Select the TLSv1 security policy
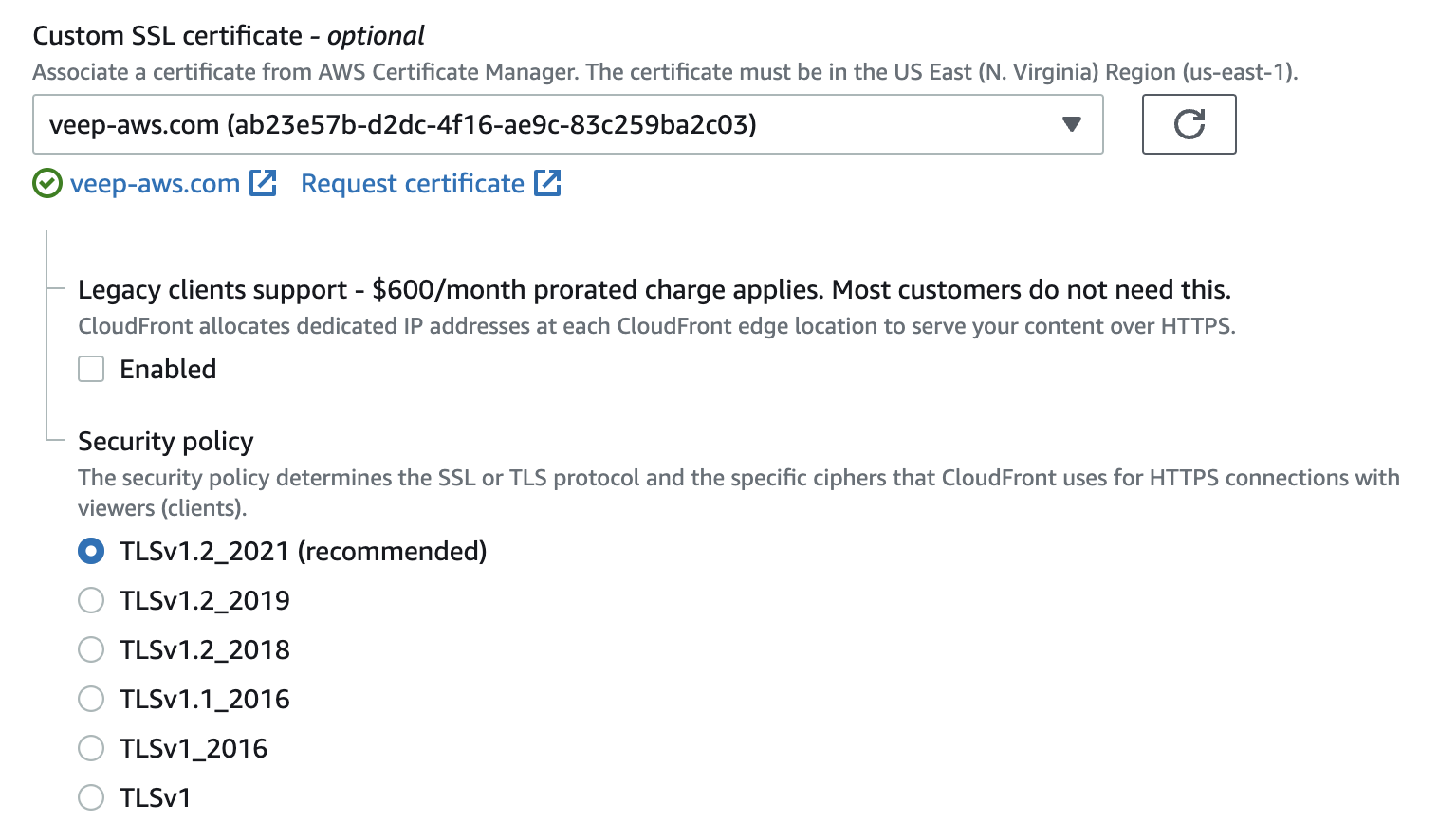The height and width of the screenshot is (840, 1438). [90, 796]
